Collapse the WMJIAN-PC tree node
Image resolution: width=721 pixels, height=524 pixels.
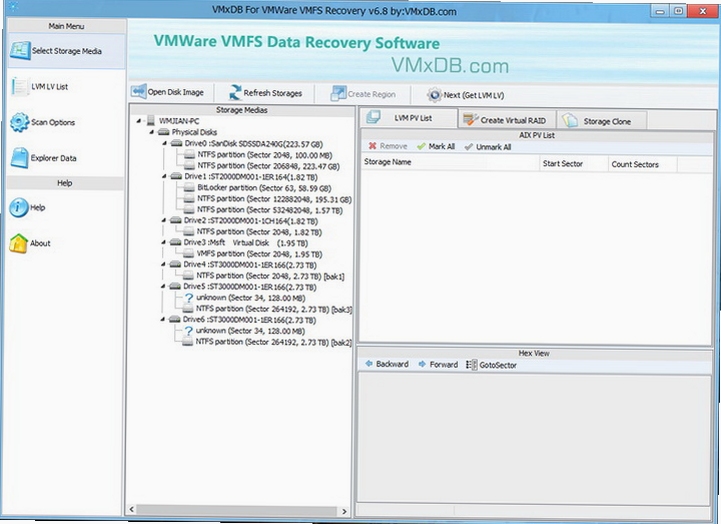(138, 121)
